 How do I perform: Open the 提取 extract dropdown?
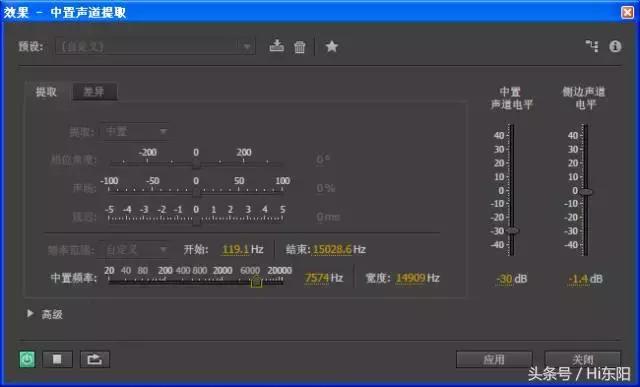point(135,132)
